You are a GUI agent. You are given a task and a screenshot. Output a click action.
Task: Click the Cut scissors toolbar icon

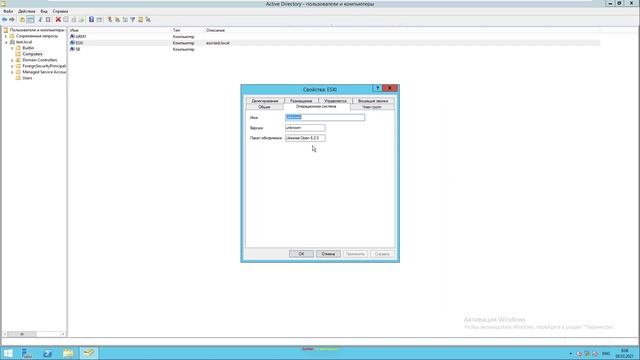[40, 20]
